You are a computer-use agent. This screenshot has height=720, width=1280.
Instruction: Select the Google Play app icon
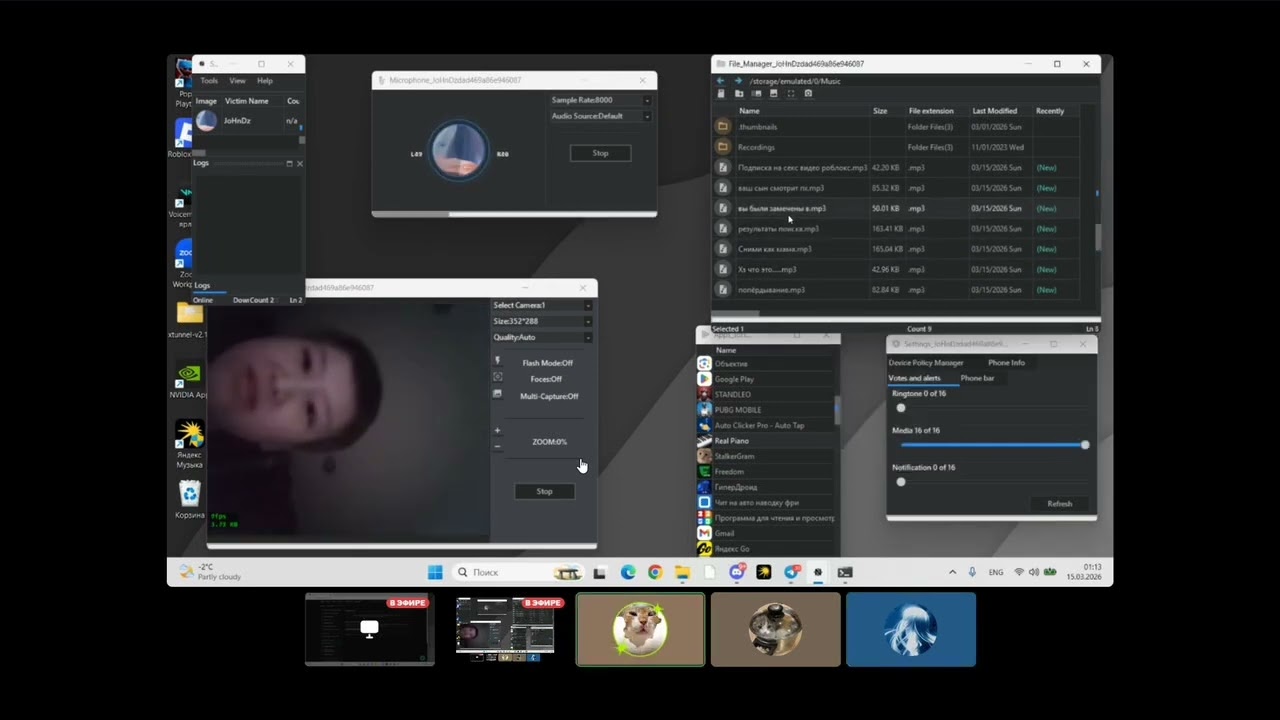click(x=704, y=379)
